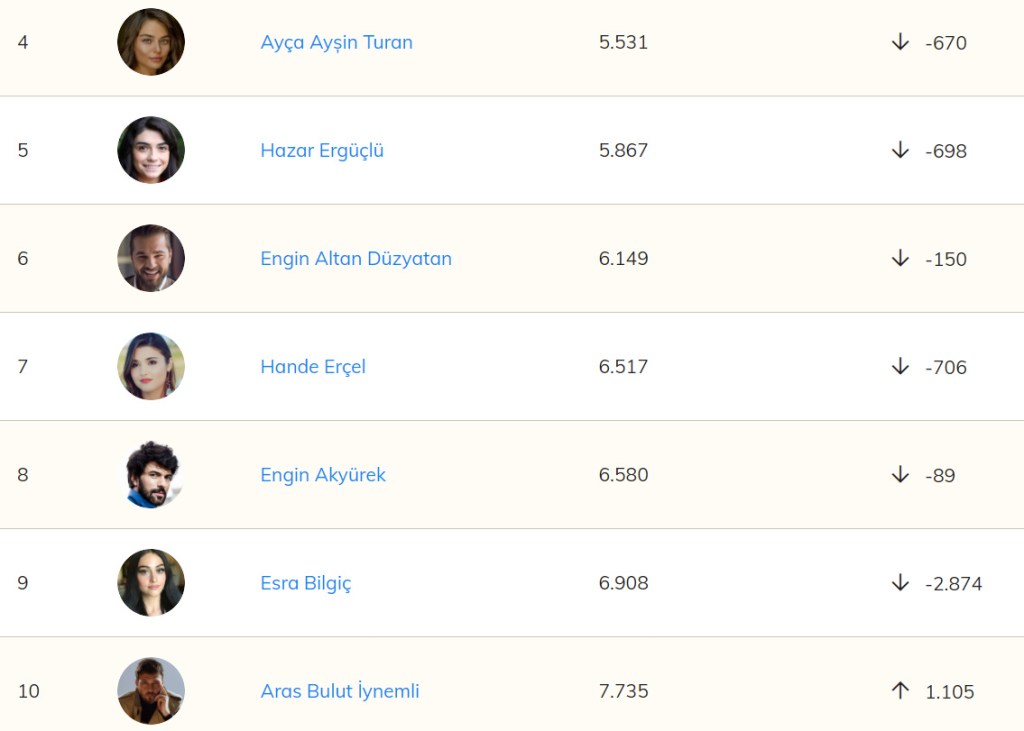Open the Aras Bulut İynemli link
The width and height of the screenshot is (1024, 731).
click(340, 690)
